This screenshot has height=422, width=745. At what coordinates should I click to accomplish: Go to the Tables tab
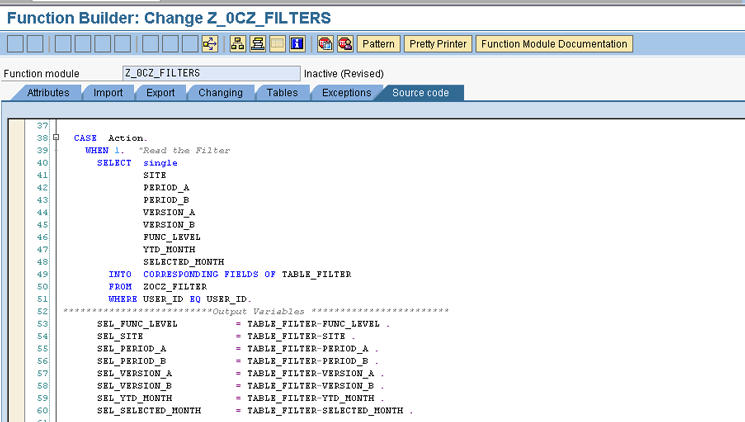tap(282, 93)
